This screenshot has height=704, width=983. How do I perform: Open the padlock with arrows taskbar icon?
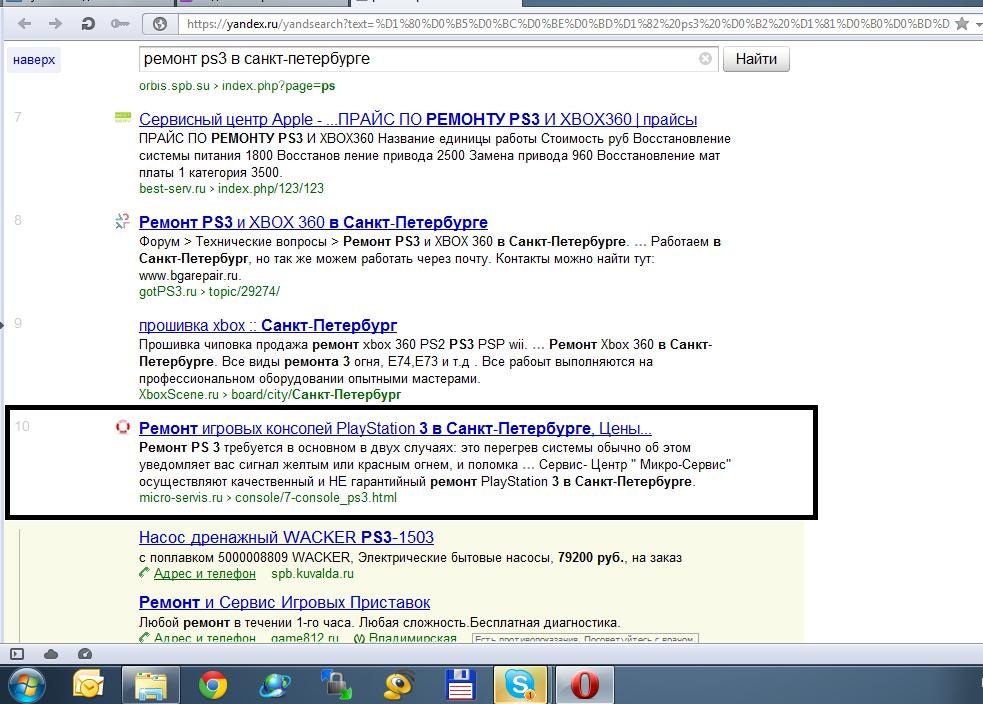336,685
